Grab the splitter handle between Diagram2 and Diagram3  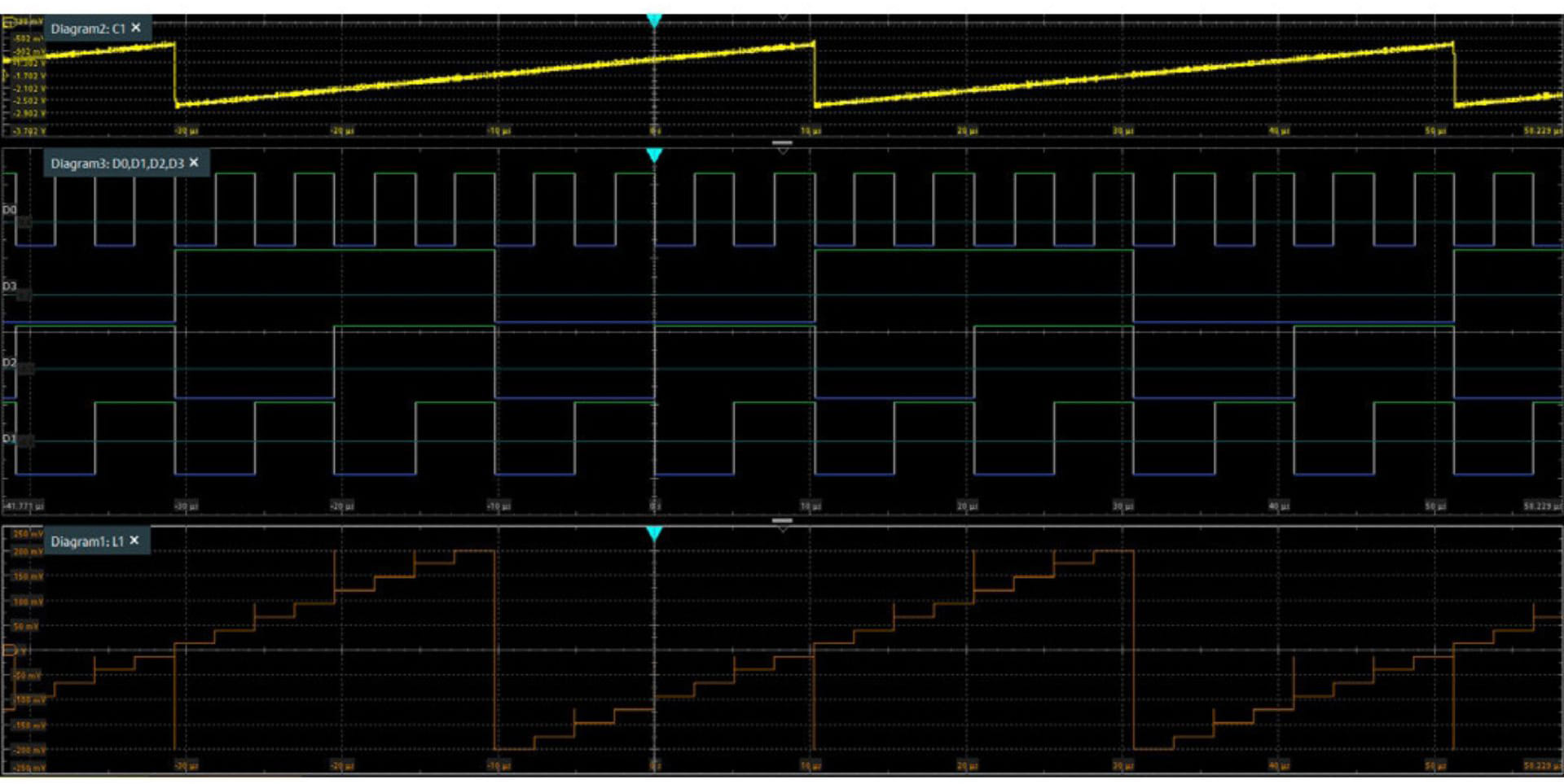pos(782,142)
